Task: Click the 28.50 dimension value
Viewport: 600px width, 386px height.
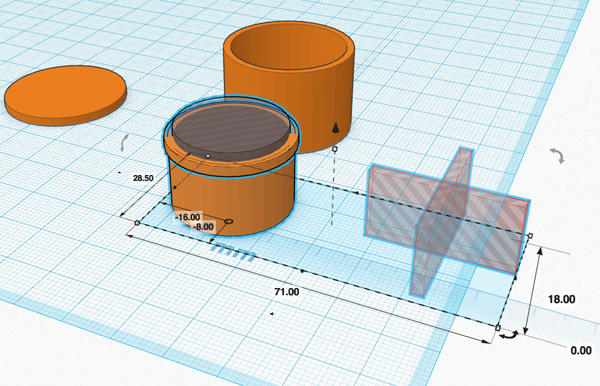Action: coord(143,178)
